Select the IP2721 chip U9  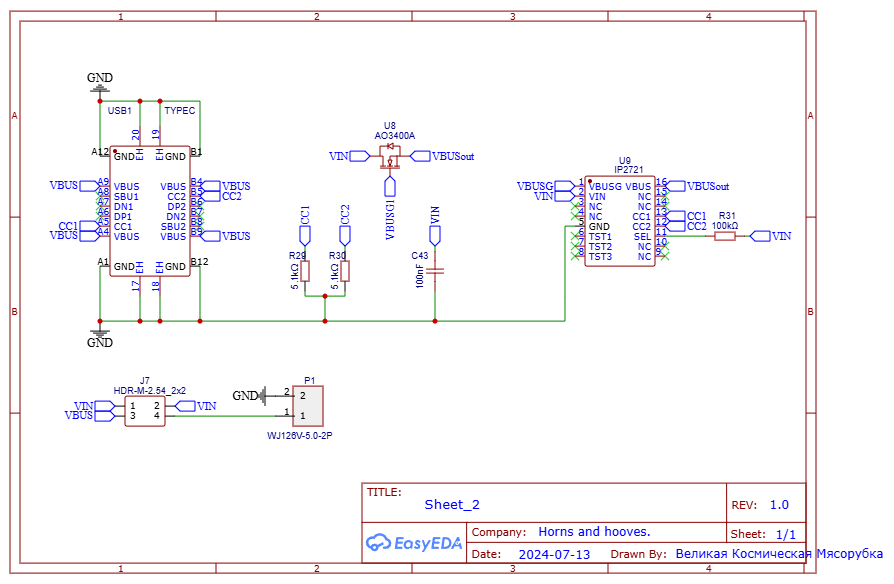point(620,220)
